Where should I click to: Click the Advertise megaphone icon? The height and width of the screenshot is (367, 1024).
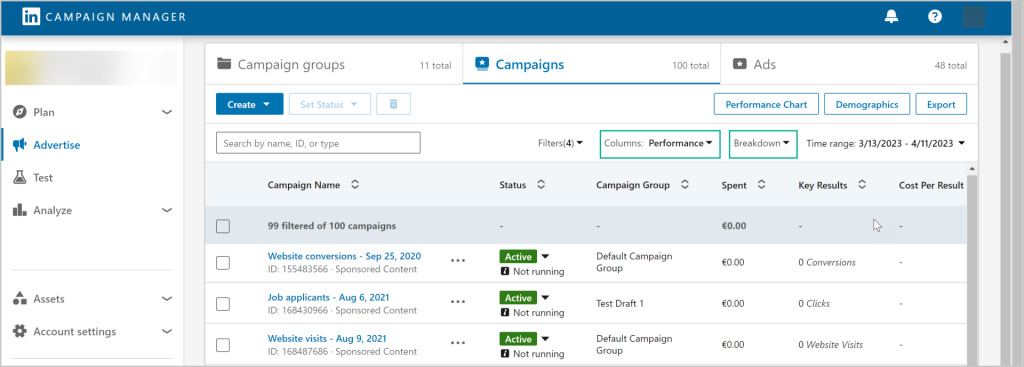(20, 145)
